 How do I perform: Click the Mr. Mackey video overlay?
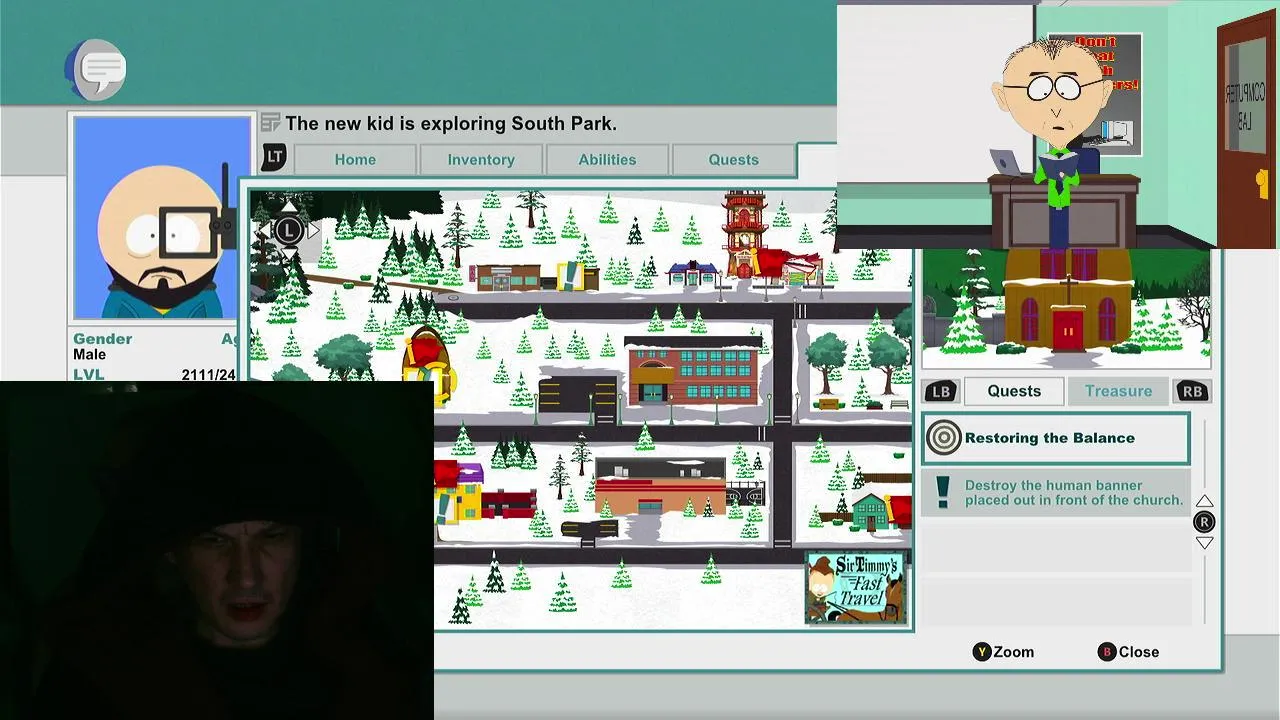point(1057,125)
